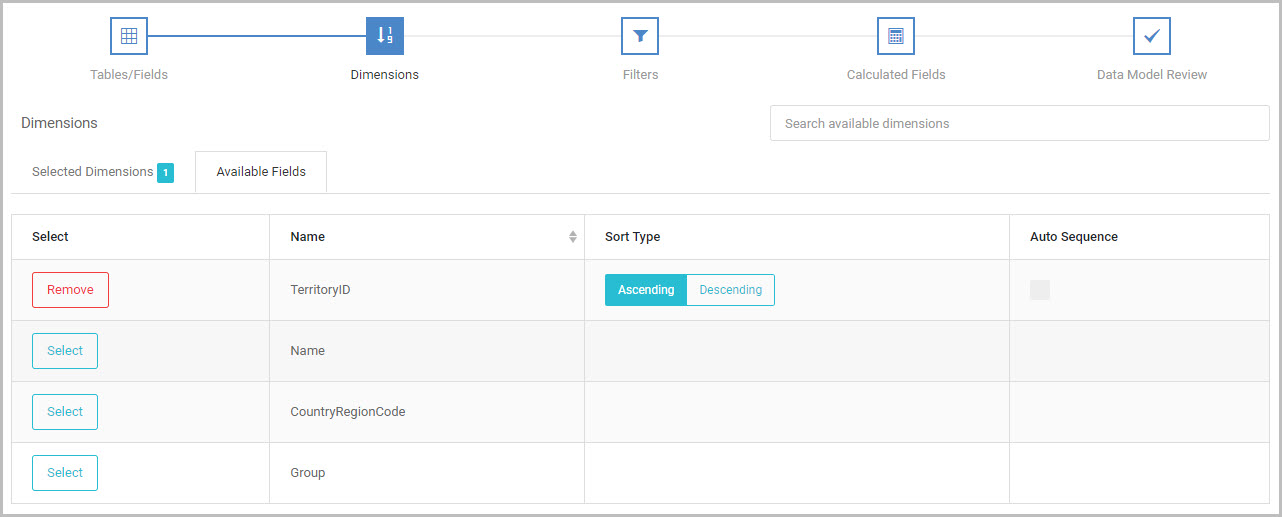Focus the Search available dimensions box

click(x=1019, y=123)
